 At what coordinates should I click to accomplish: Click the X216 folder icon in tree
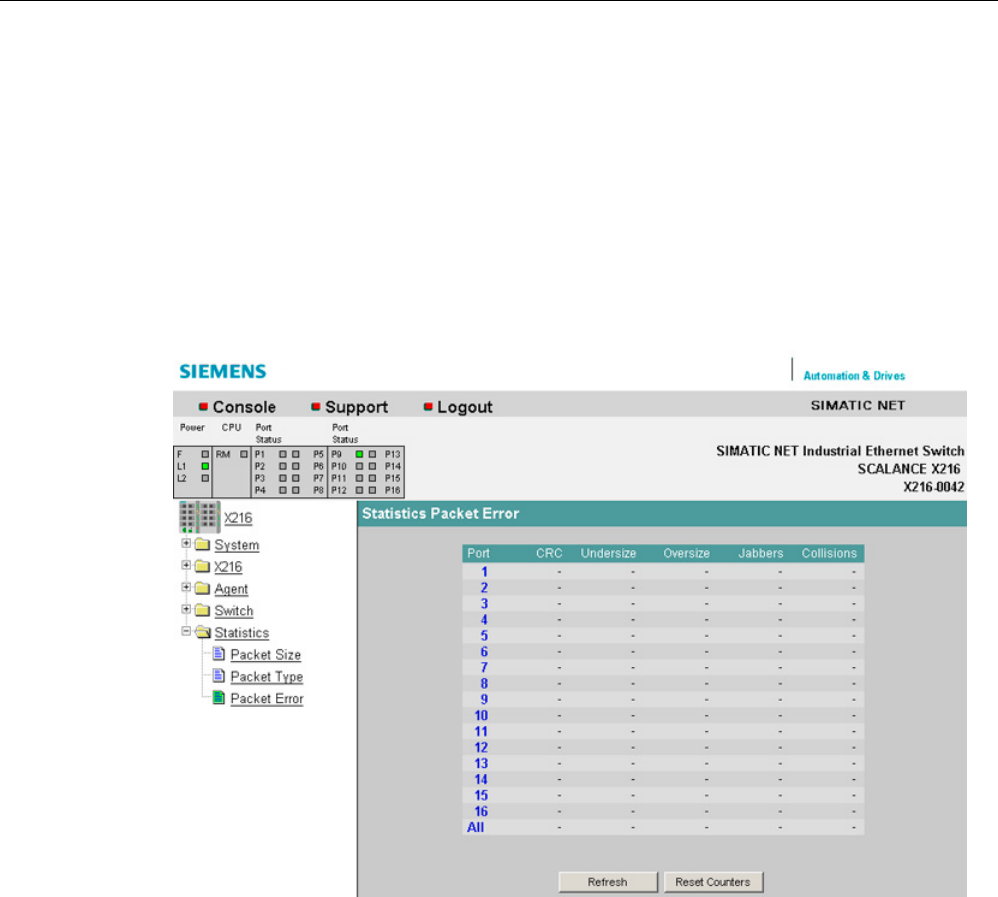point(202,566)
